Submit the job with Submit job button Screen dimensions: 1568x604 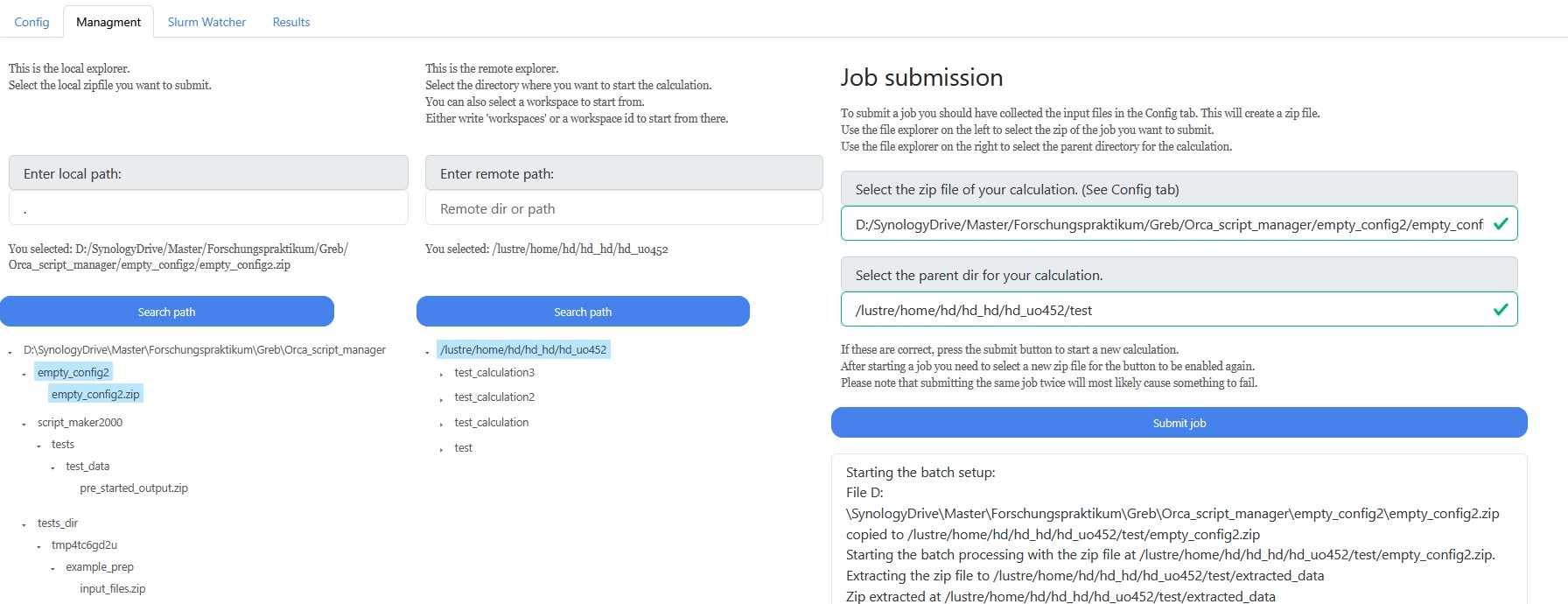(1179, 423)
